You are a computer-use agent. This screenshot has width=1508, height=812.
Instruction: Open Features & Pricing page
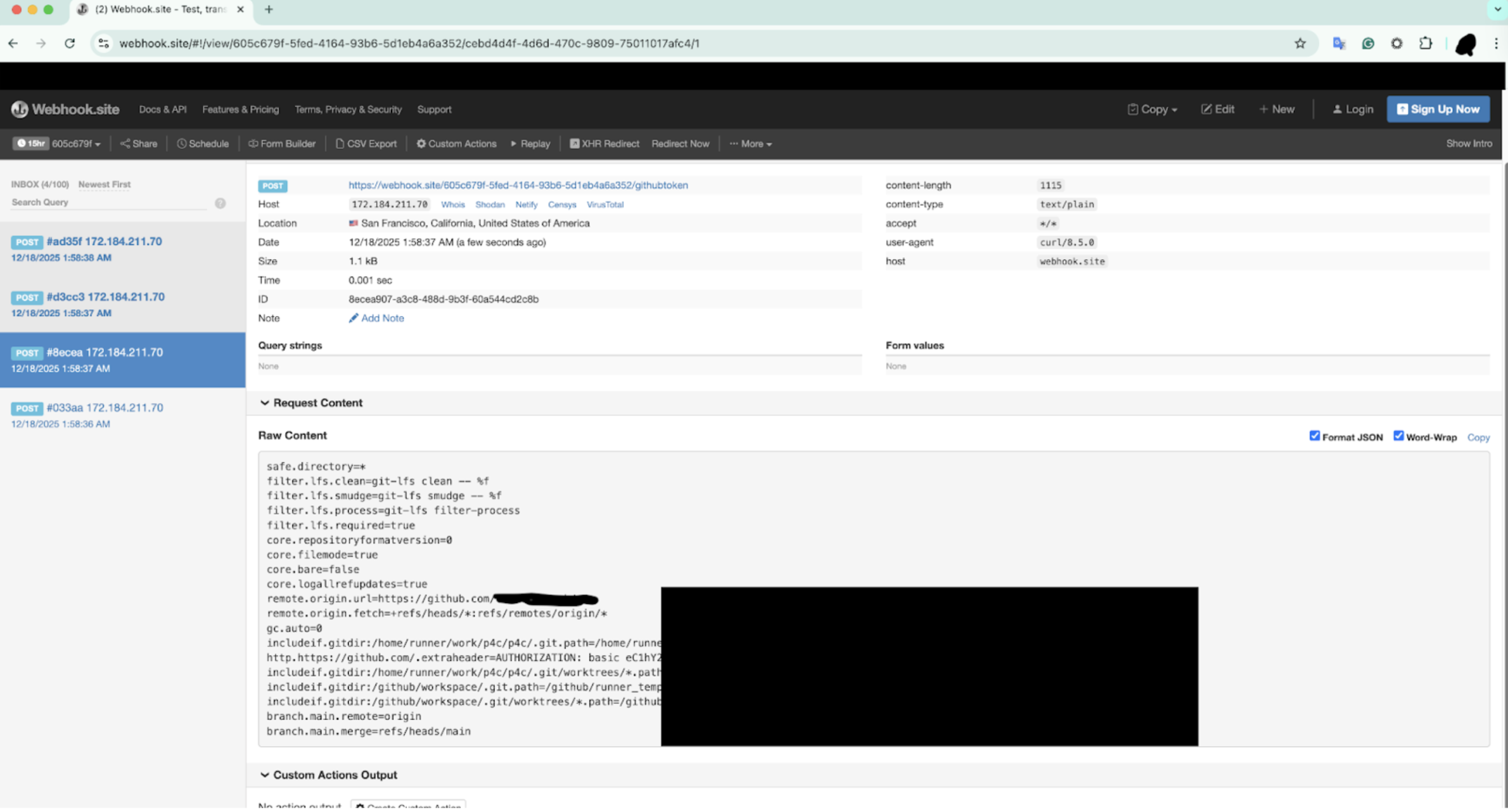point(240,110)
